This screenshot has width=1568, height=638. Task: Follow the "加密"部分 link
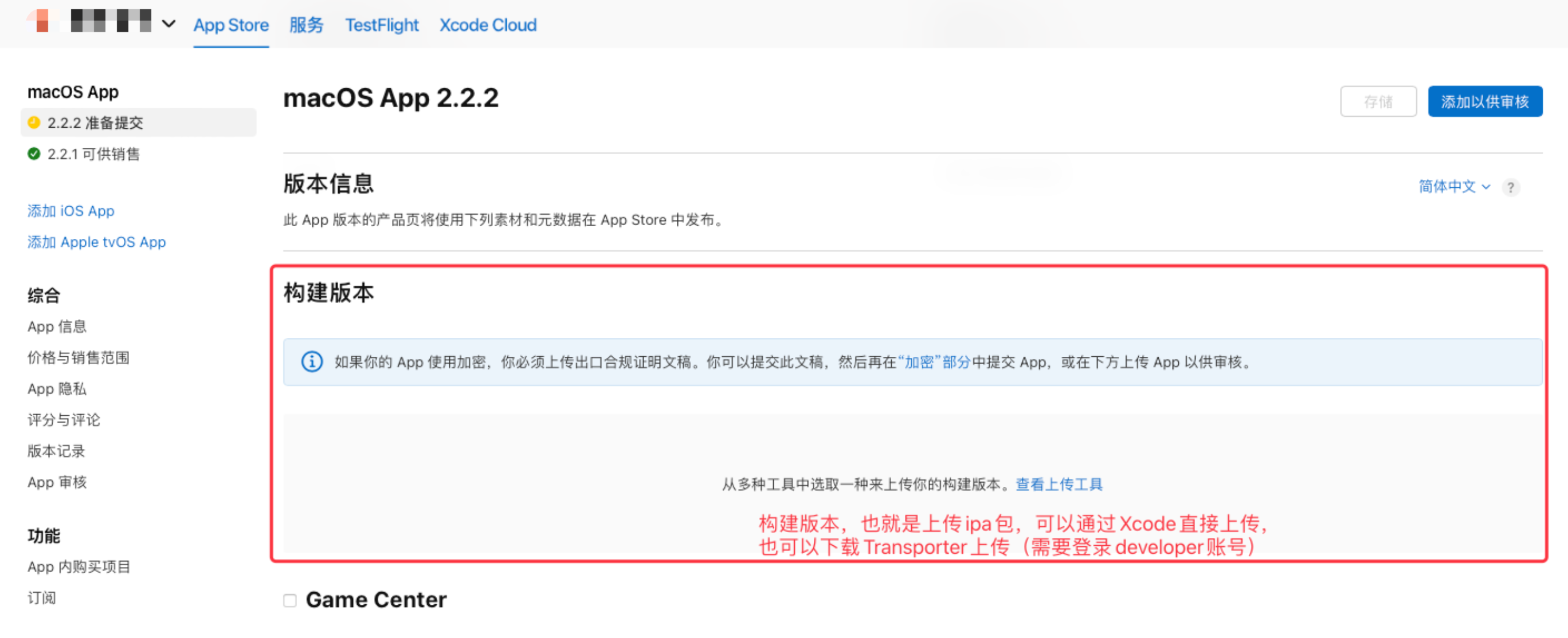(934, 363)
